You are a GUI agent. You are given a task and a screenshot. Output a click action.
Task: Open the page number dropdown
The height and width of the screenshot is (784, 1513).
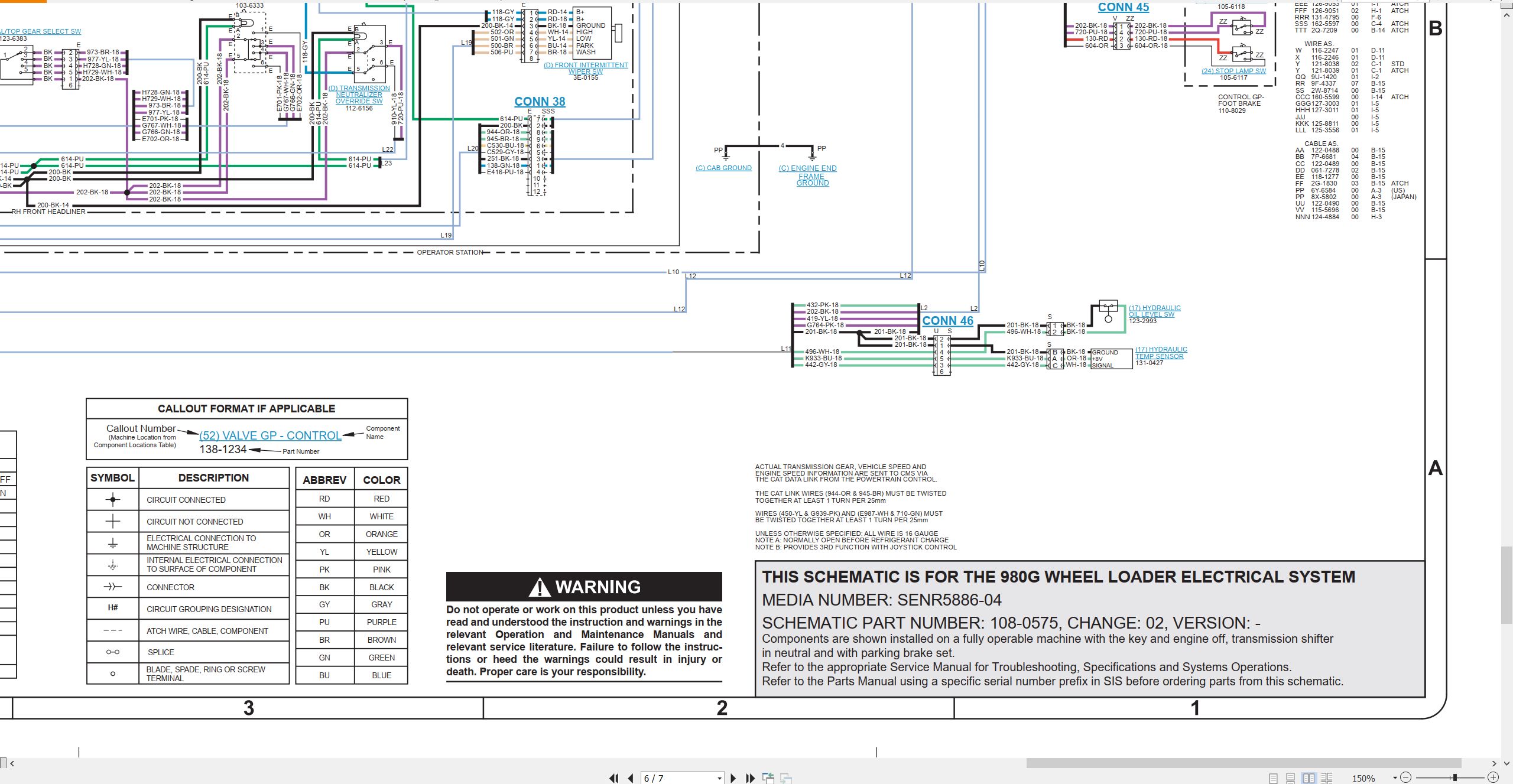(719, 779)
